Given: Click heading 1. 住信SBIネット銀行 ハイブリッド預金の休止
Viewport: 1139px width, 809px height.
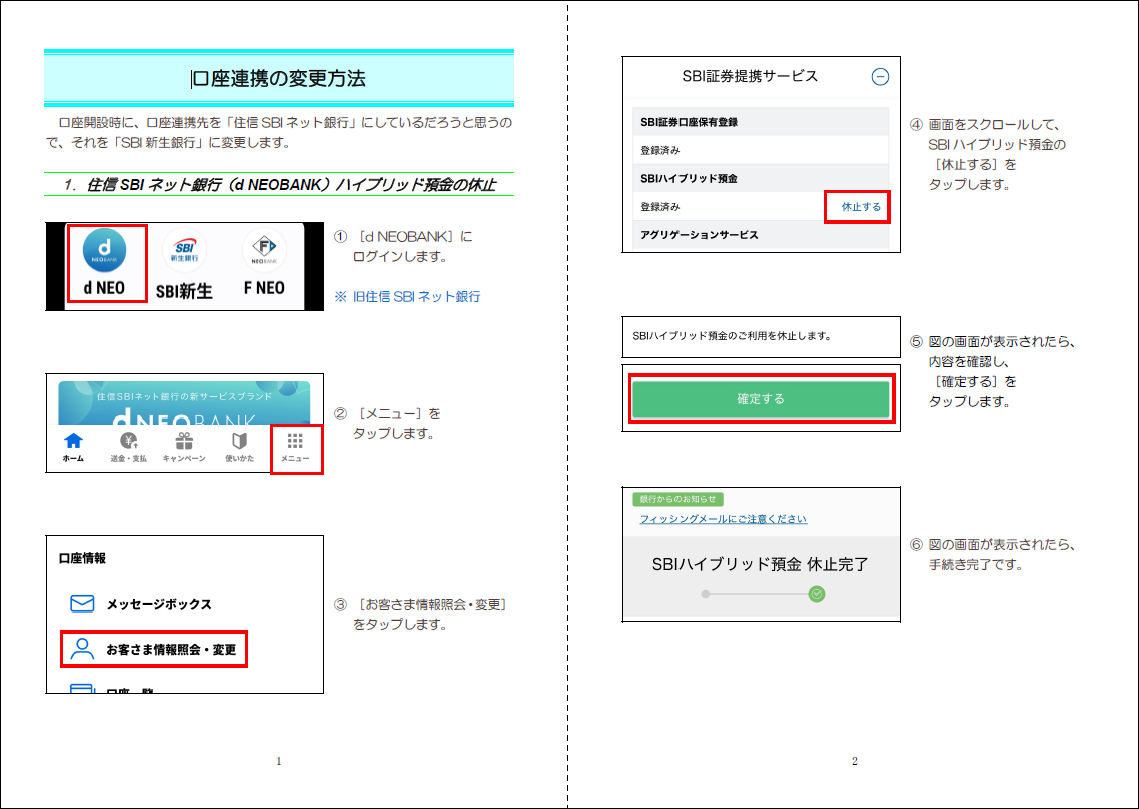Looking at the screenshot, I should pos(280,184).
